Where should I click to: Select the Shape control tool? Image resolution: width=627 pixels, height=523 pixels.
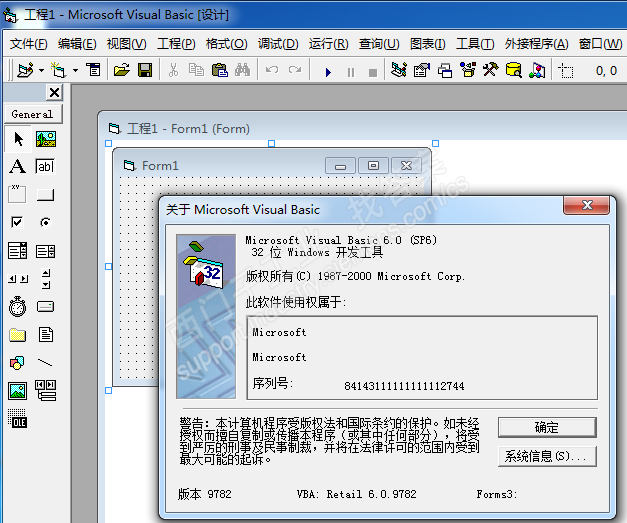(17, 363)
